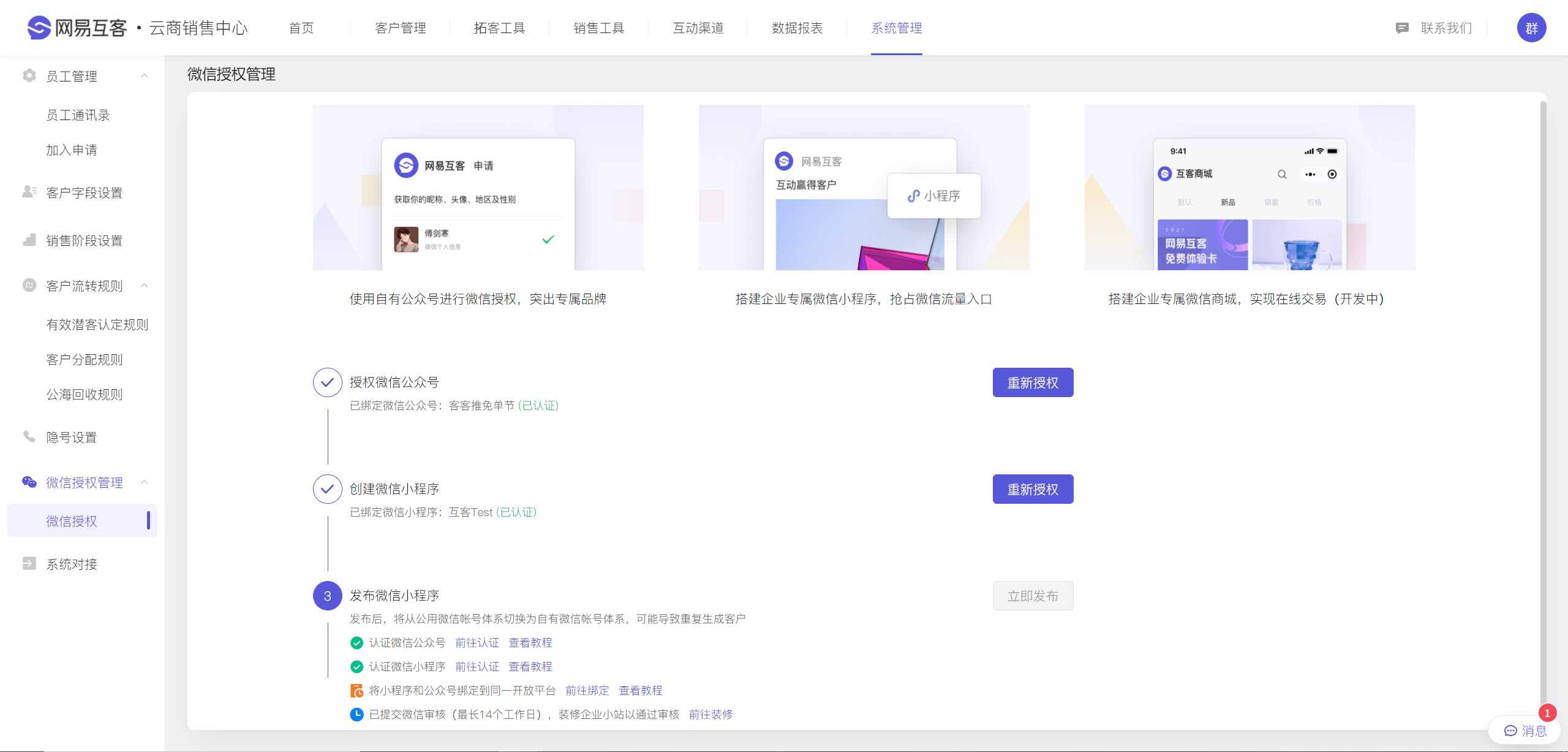Open the 消息 floating button
1568x752 pixels.
pyautogui.click(x=1524, y=731)
